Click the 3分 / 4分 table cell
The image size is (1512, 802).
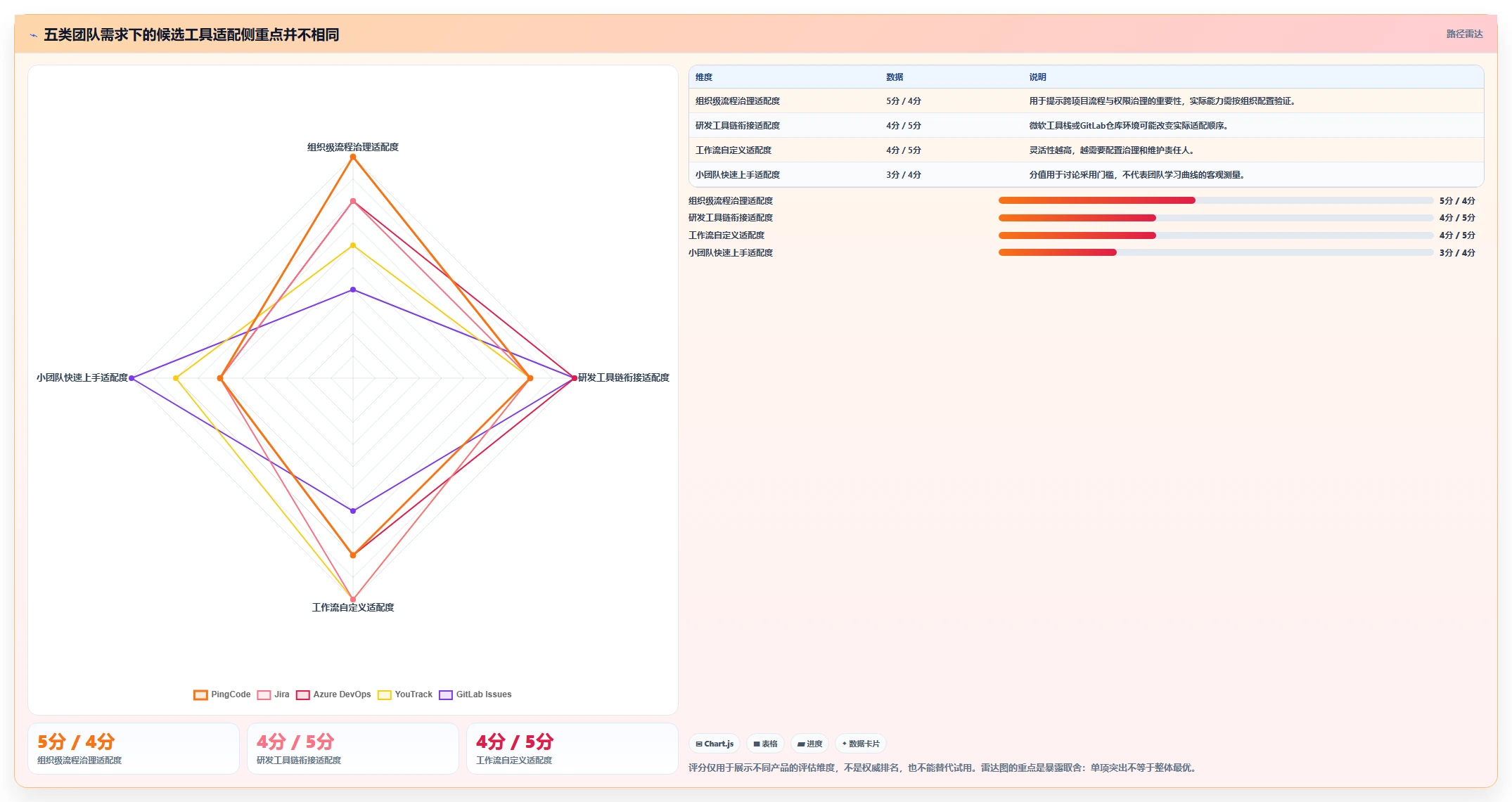click(904, 175)
